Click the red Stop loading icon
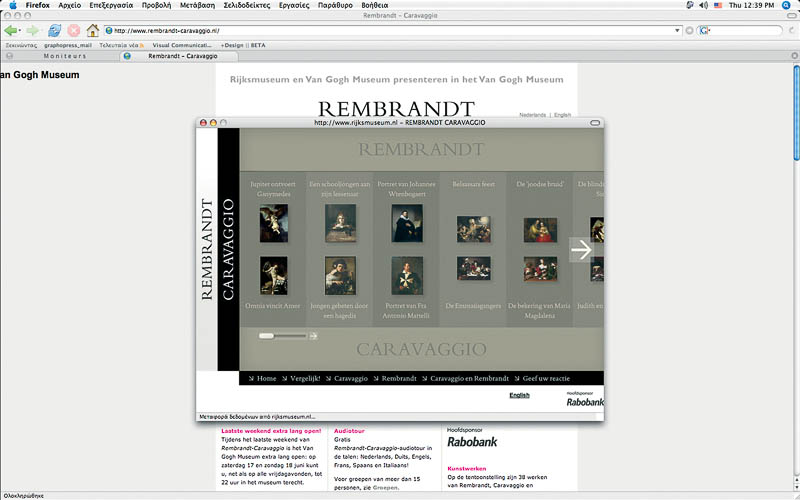Viewport: 800px width, 500px height. [73, 31]
